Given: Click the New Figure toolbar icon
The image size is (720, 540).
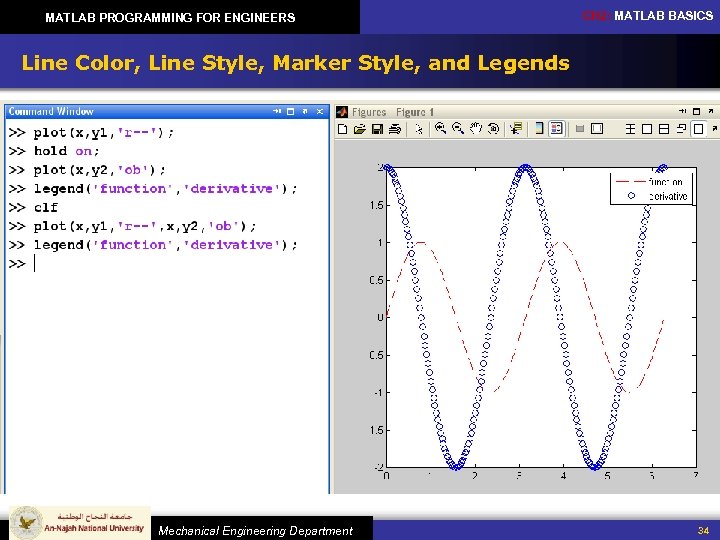Looking at the screenshot, I should (342, 129).
